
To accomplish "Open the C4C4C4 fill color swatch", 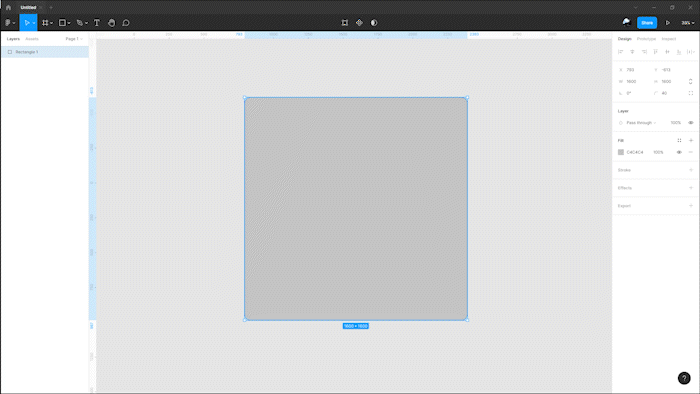I will 621,152.
